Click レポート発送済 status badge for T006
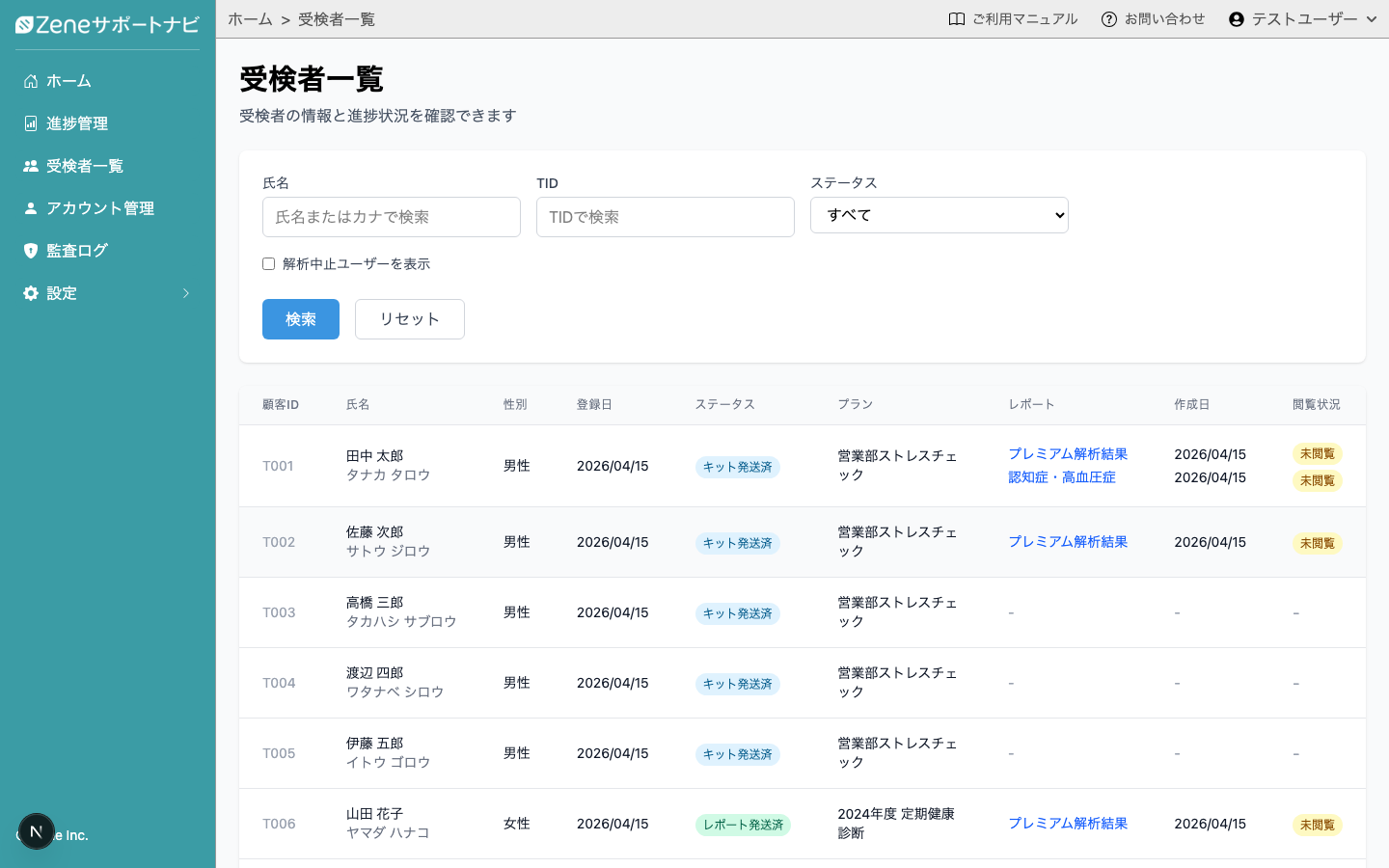The width and height of the screenshot is (1389, 868). (743, 825)
